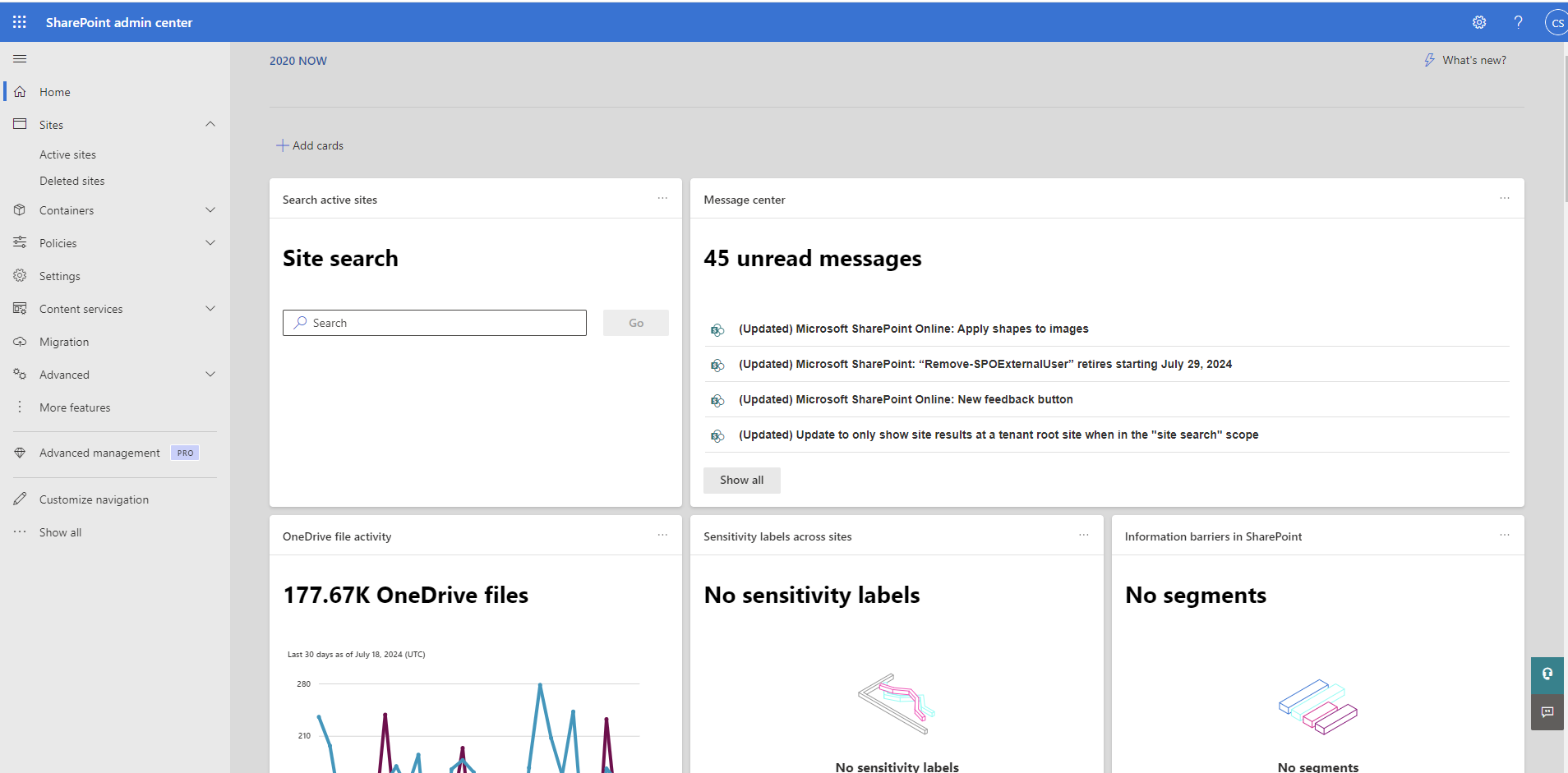This screenshot has height=773, width=1568.
Task: Click the 177.67K OneDrive files heading
Action: coord(406,595)
